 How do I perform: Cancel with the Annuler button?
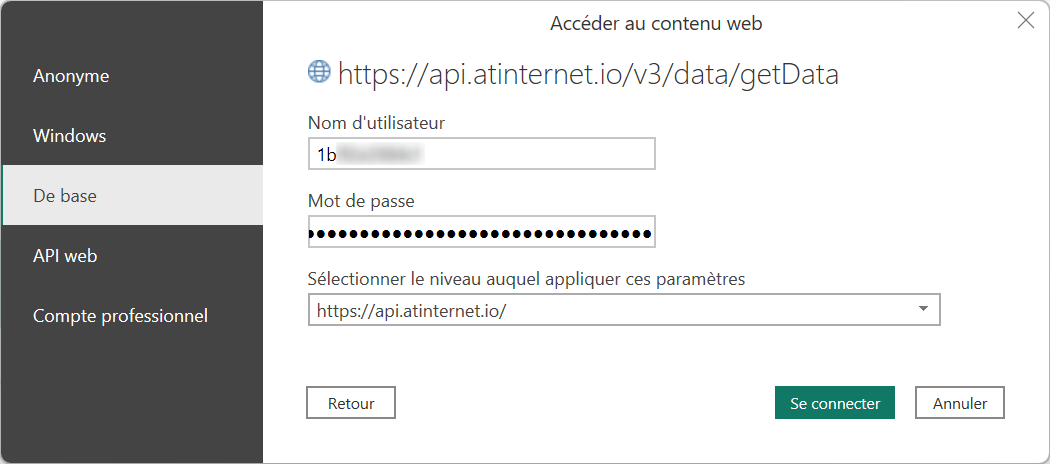(960, 403)
